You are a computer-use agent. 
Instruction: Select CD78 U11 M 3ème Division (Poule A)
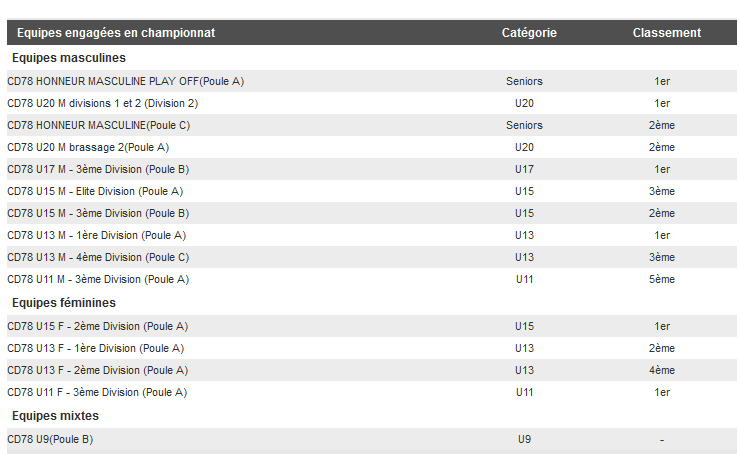click(x=98, y=279)
